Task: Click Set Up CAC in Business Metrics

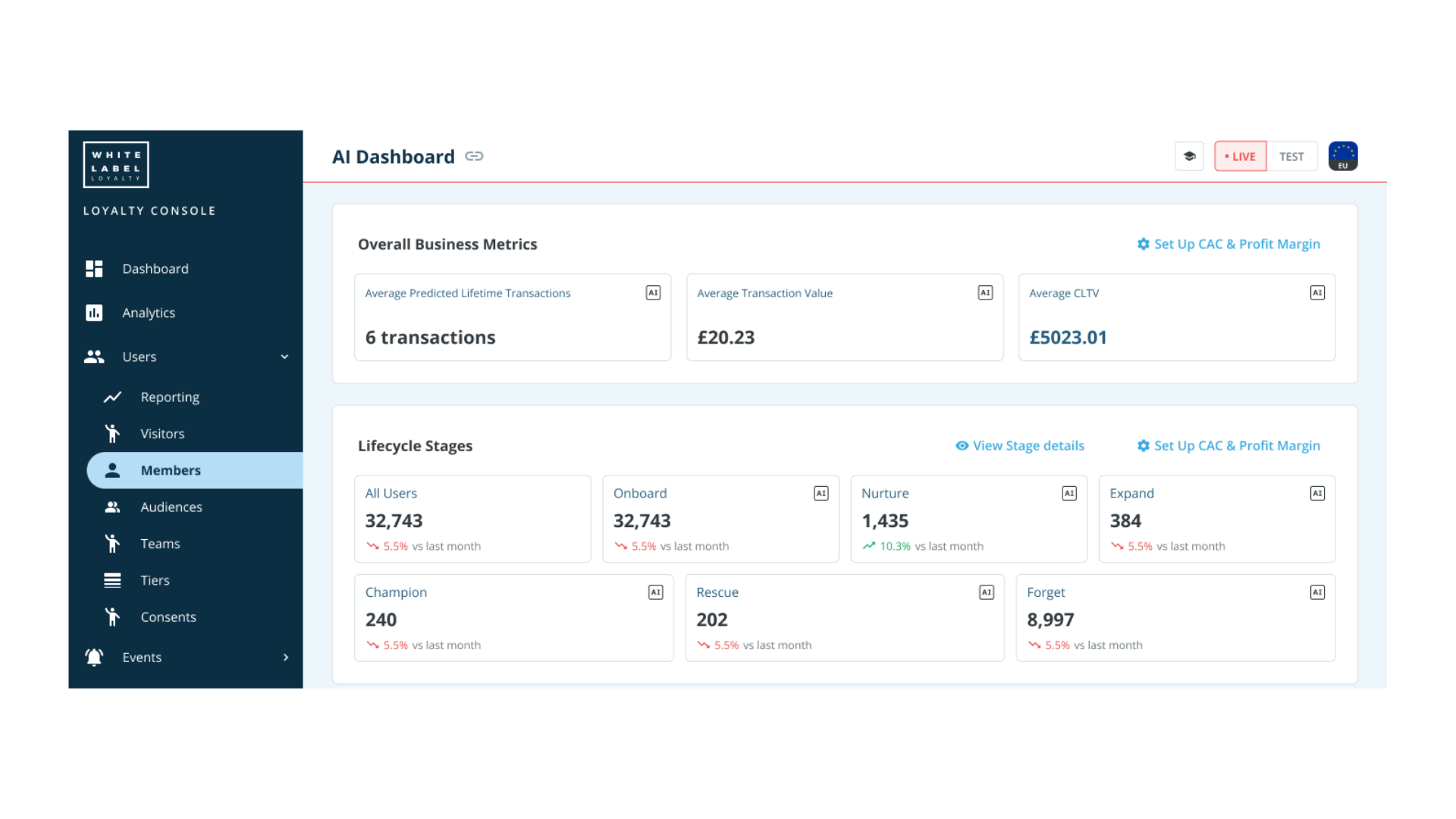Action: click(x=1228, y=244)
